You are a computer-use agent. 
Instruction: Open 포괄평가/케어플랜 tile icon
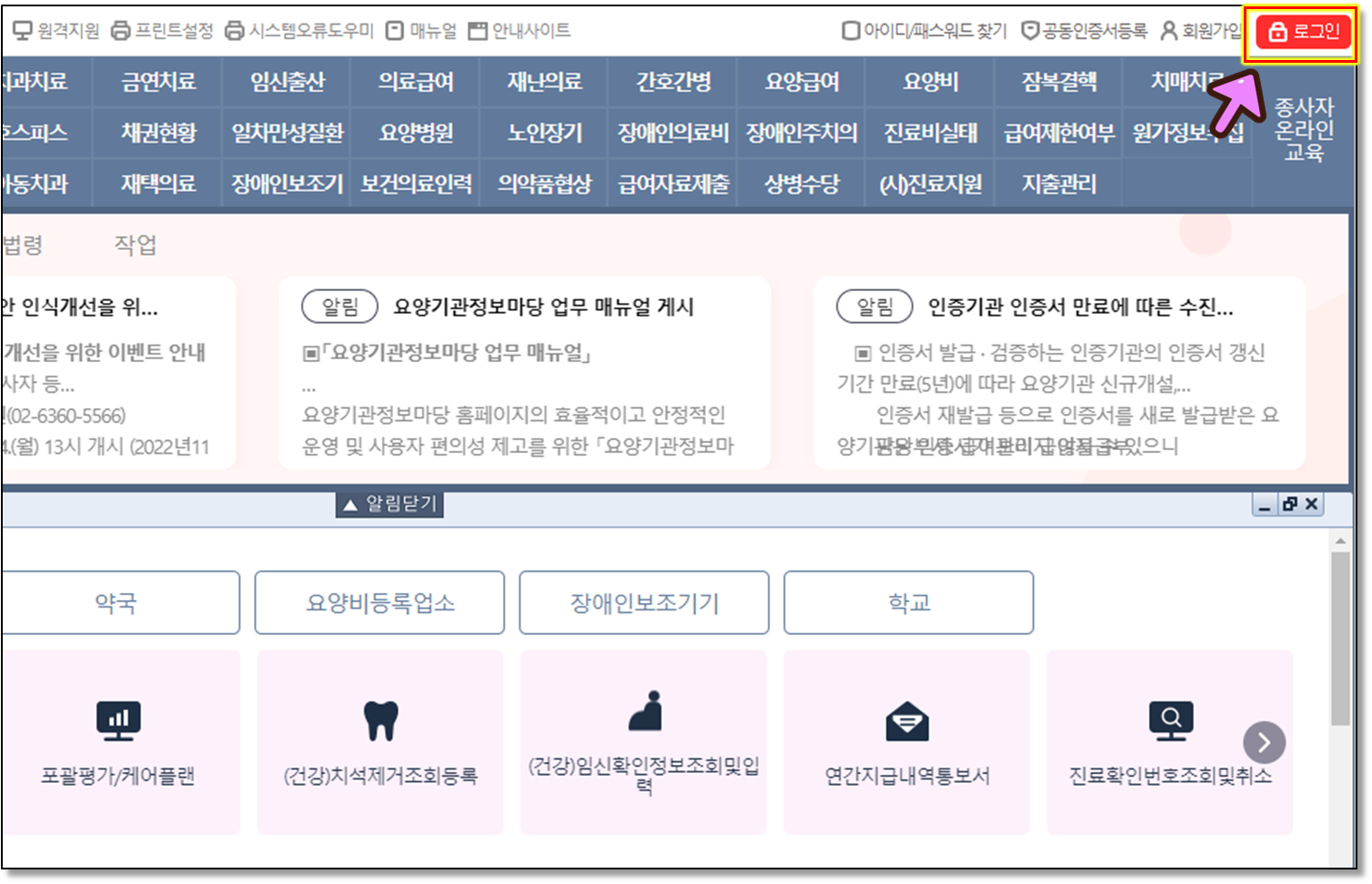[118, 720]
